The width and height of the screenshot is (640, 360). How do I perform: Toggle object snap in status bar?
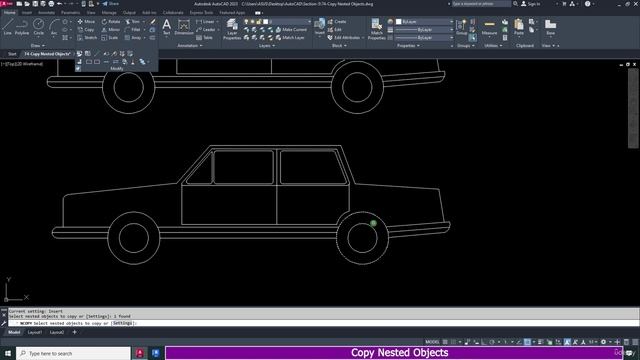tap(528, 342)
